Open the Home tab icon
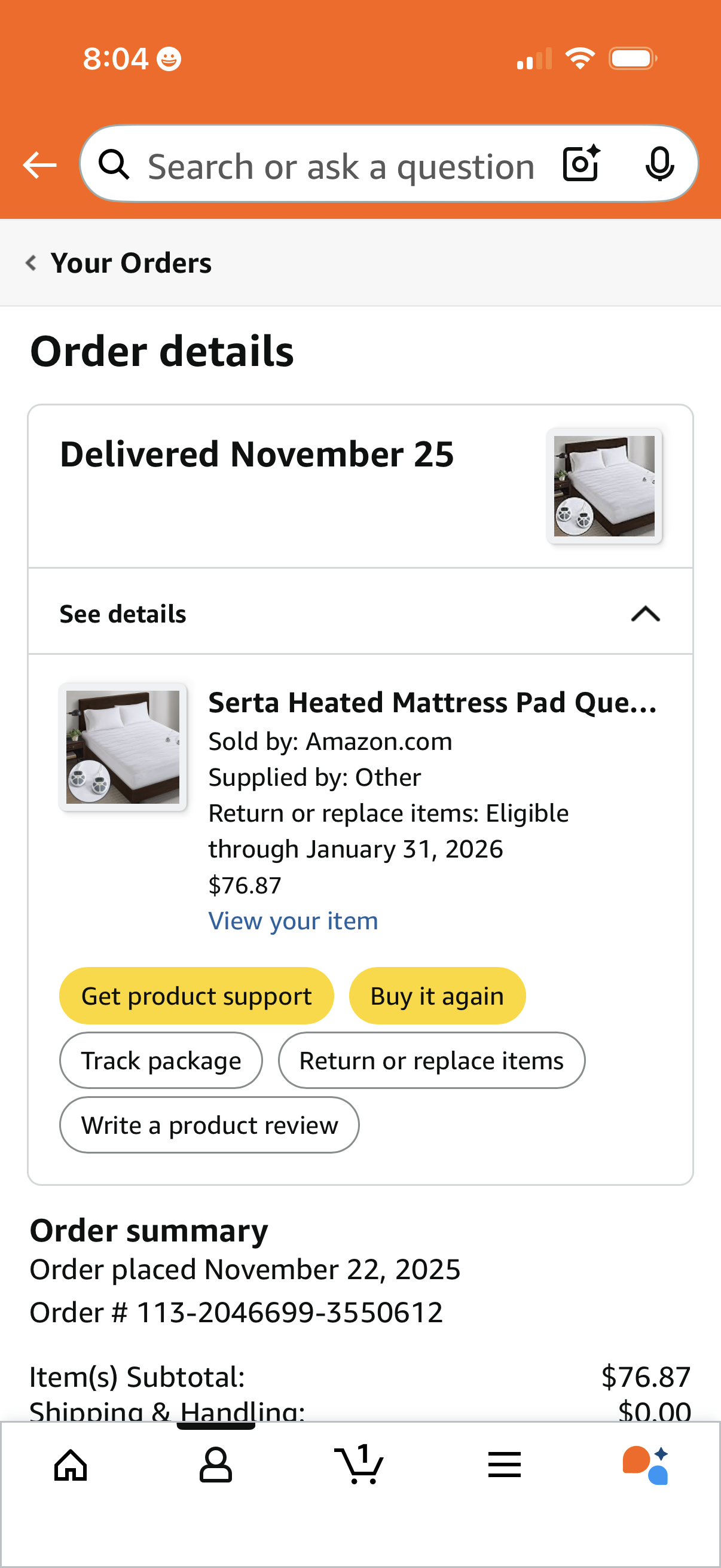This screenshot has height=1568, width=721. click(71, 1465)
